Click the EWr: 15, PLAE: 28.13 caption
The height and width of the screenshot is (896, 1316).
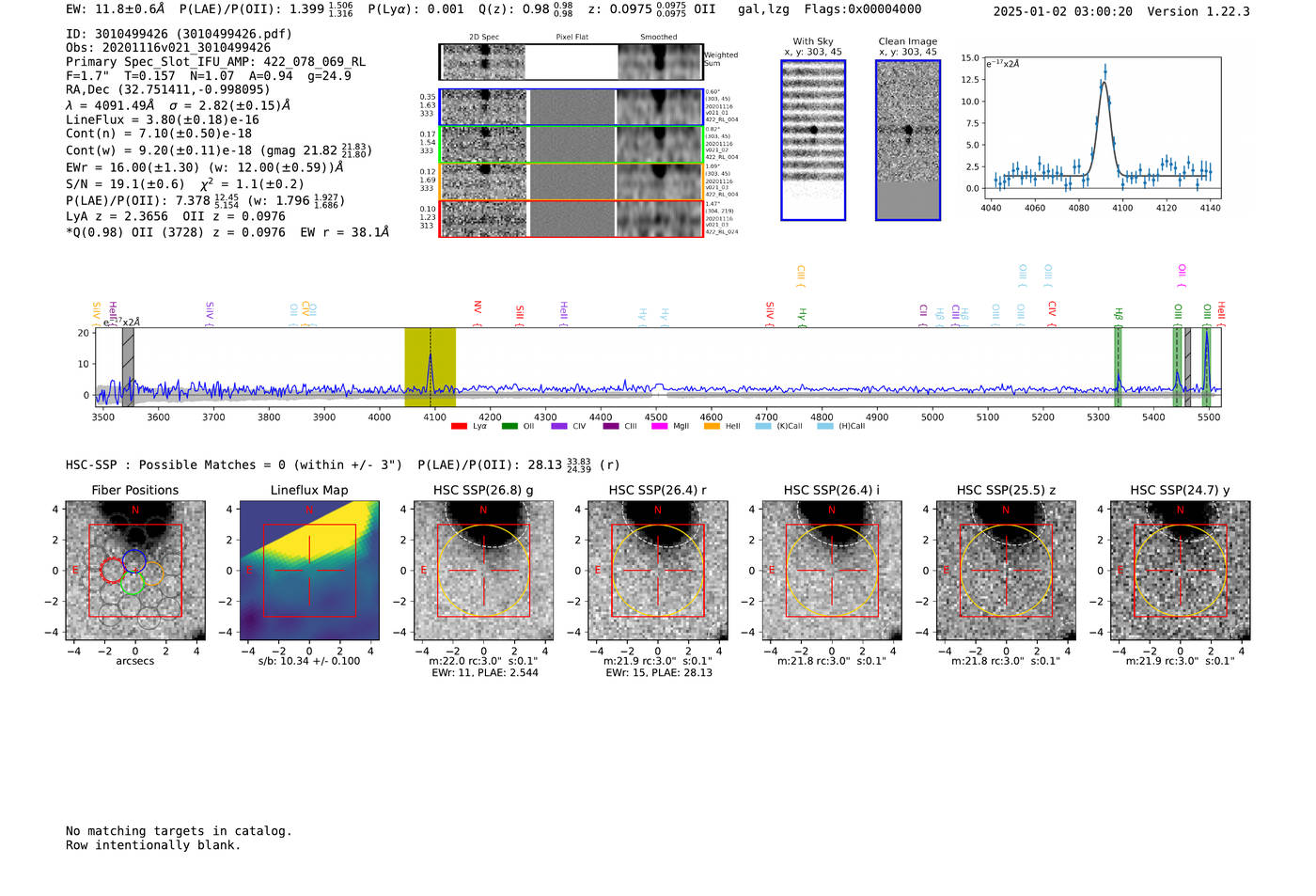pyautogui.click(x=659, y=673)
